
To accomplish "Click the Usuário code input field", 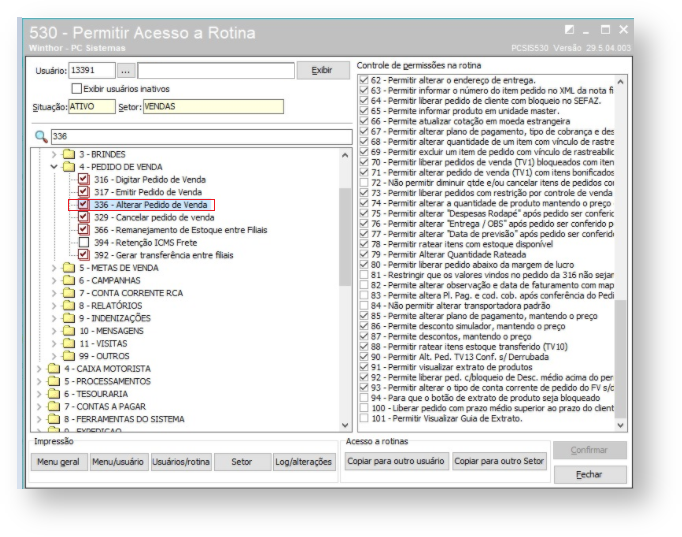I will coord(92,70).
